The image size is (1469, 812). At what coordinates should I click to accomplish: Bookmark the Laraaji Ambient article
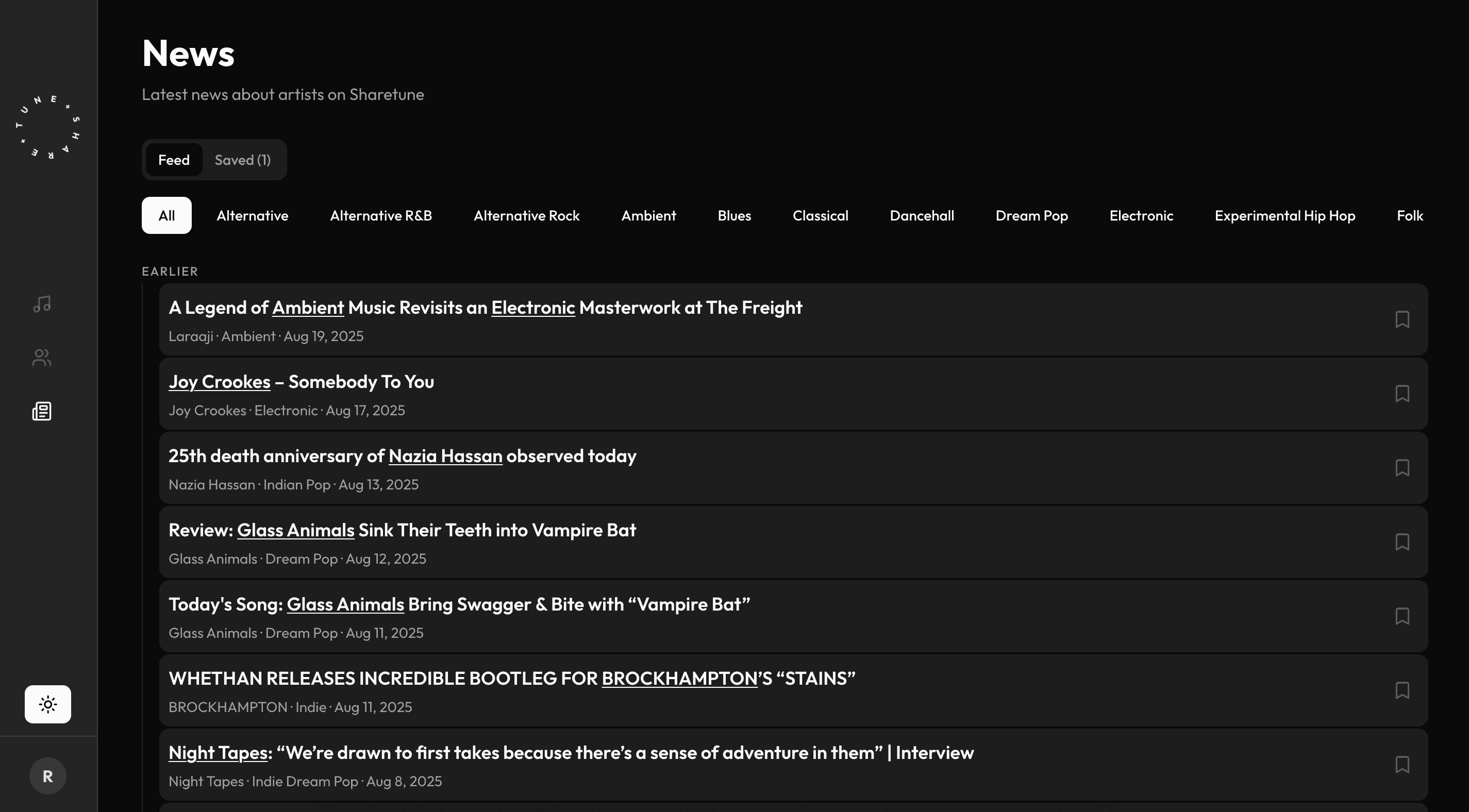(x=1403, y=319)
